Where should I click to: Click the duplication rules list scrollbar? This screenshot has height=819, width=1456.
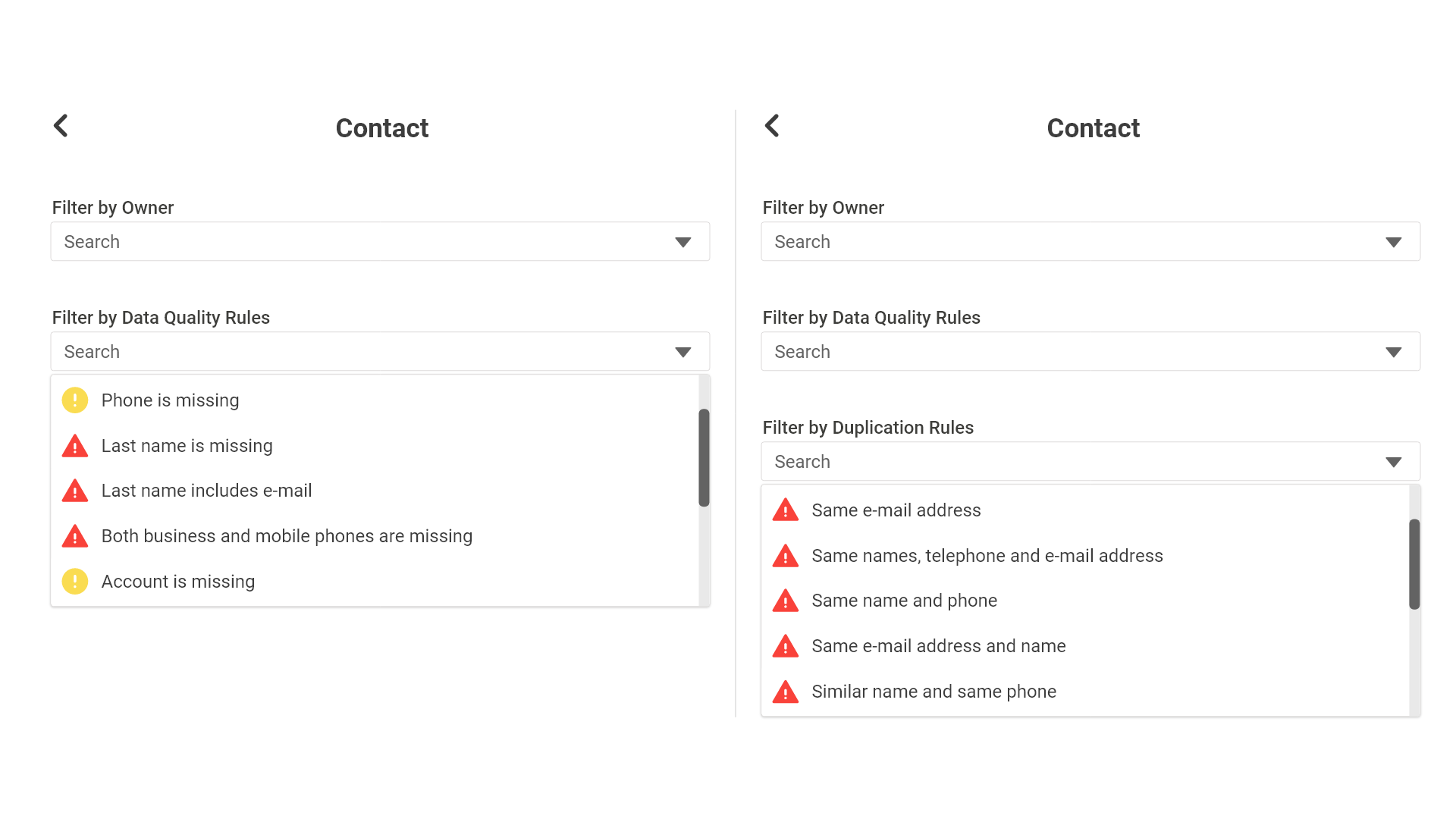click(x=1414, y=564)
